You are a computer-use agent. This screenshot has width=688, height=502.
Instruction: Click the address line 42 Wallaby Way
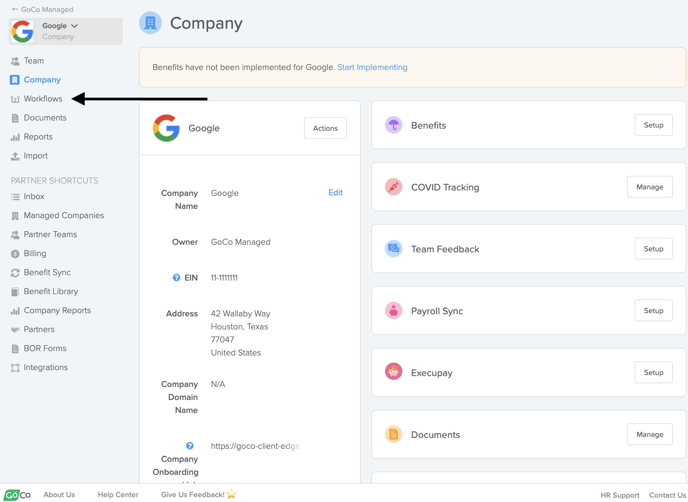point(240,314)
